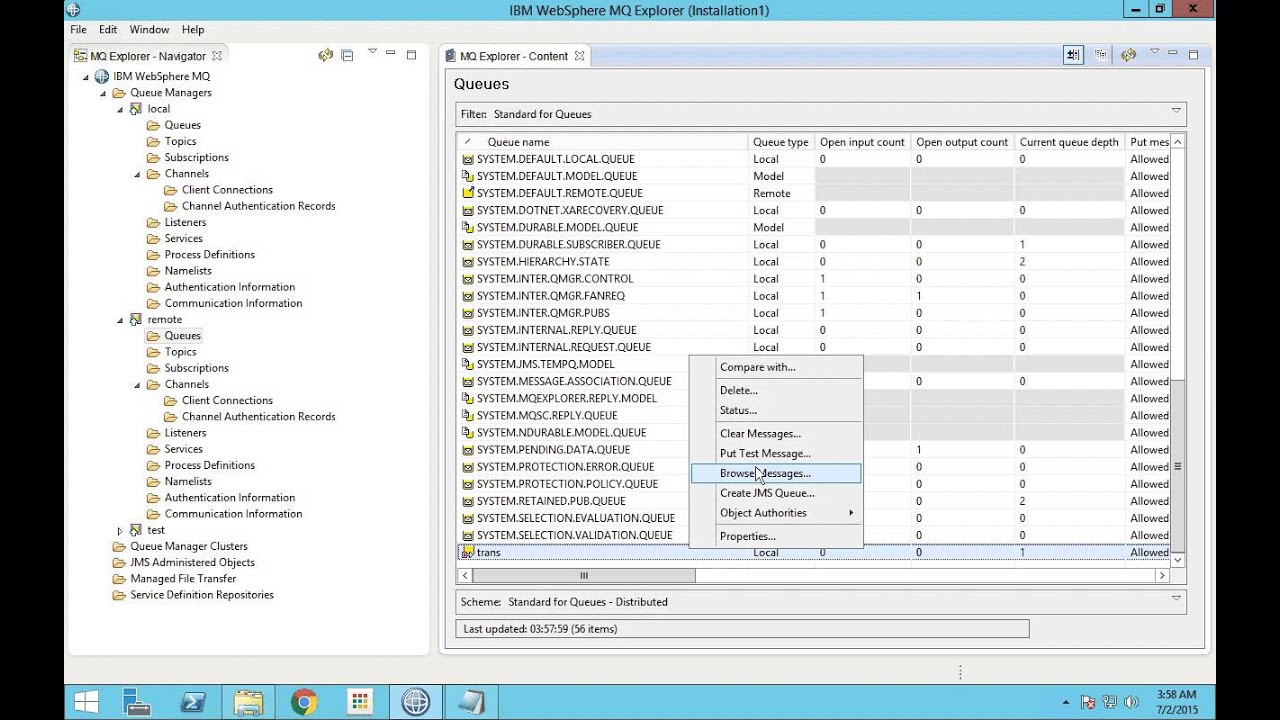Click the network icon in system tray
Viewport: 1280px width, 720px height.
point(1110,702)
